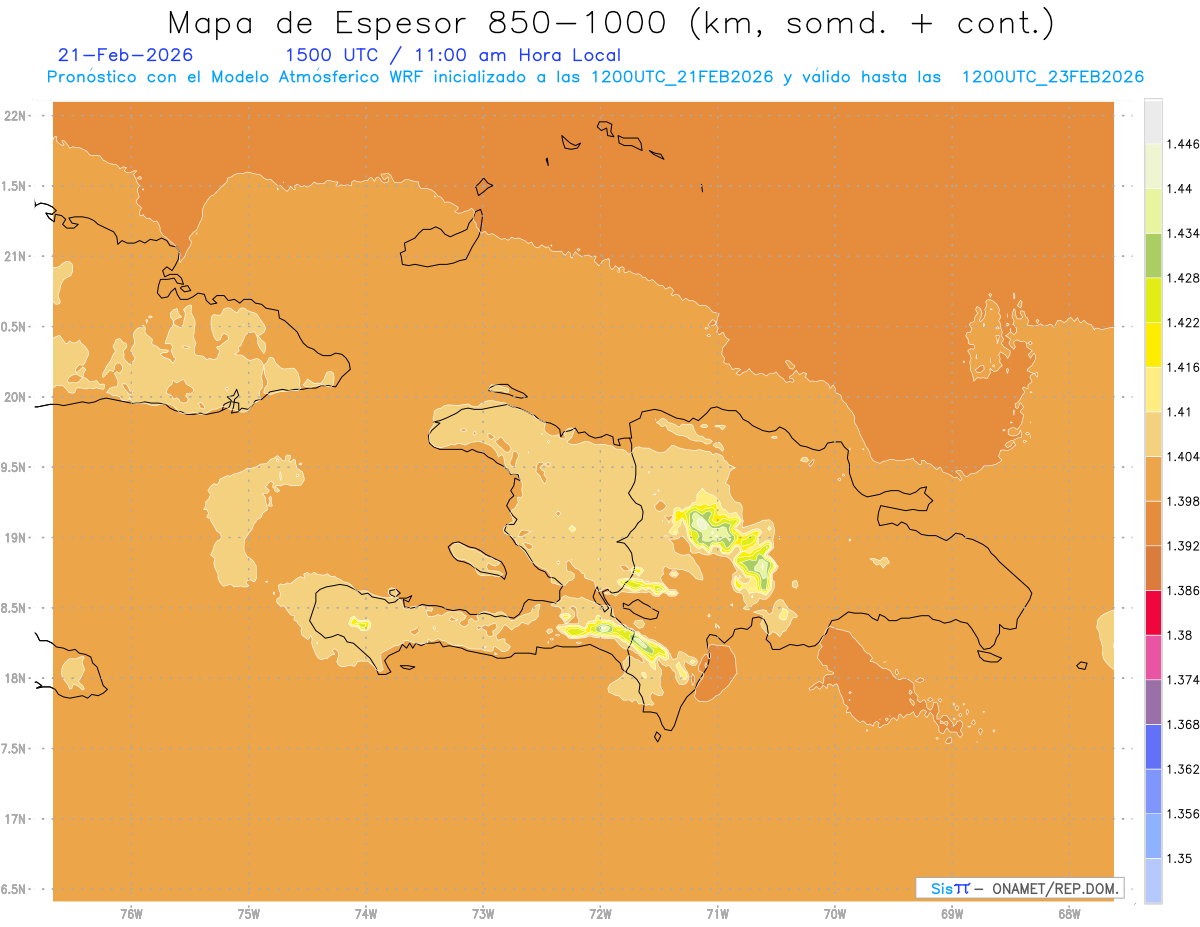Click the 'SisTT - ONAMET/REP.DOM.' credit label
Image resolution: width=1200 pixels, height=927 pixels.
tap(1020, 888)
